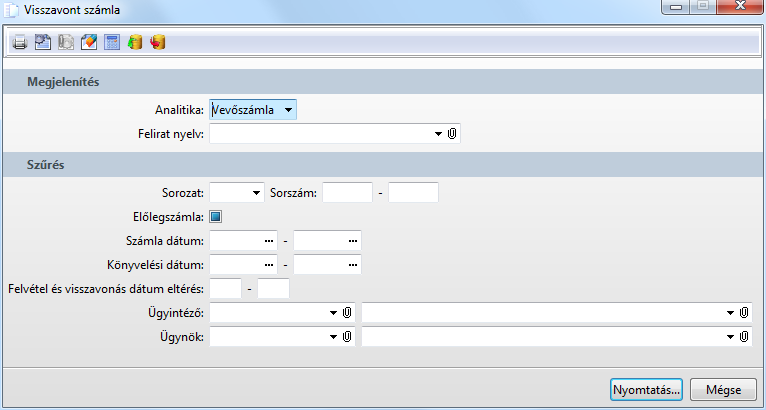Open date picker for Számla dátum start

coord(269,241)
